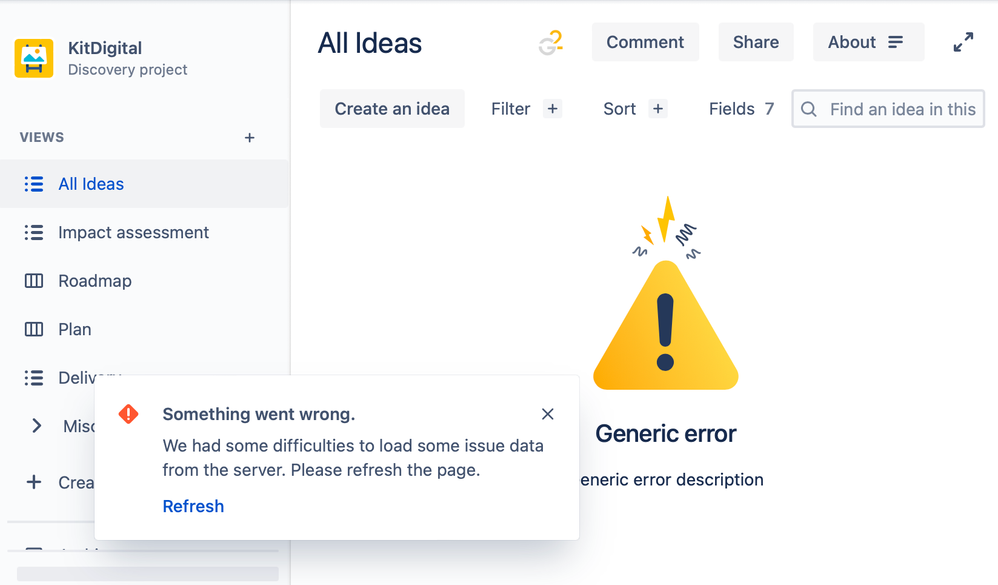
Task: Click the red error diamond icon
Action: (x=129, y=414)
